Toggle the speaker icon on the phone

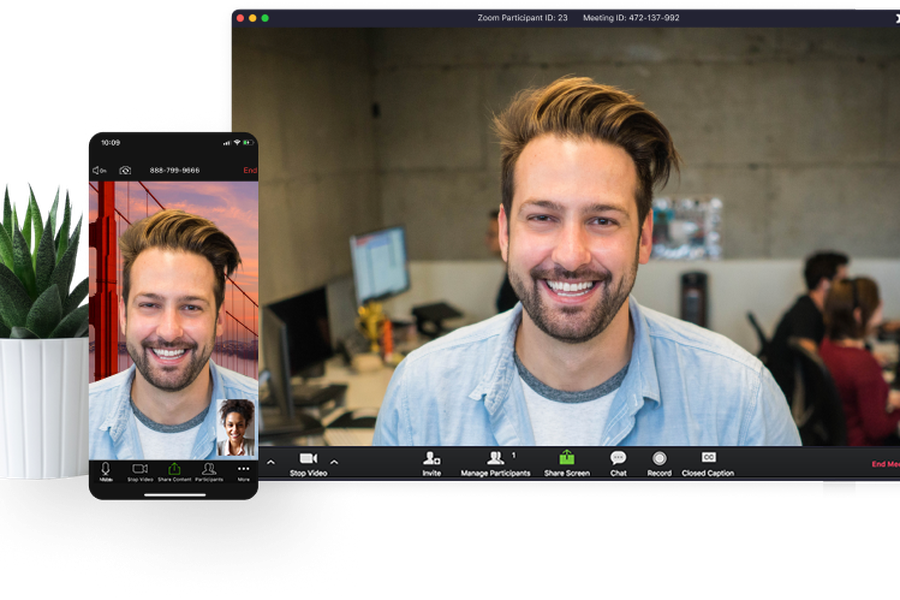tap(99, 171)
